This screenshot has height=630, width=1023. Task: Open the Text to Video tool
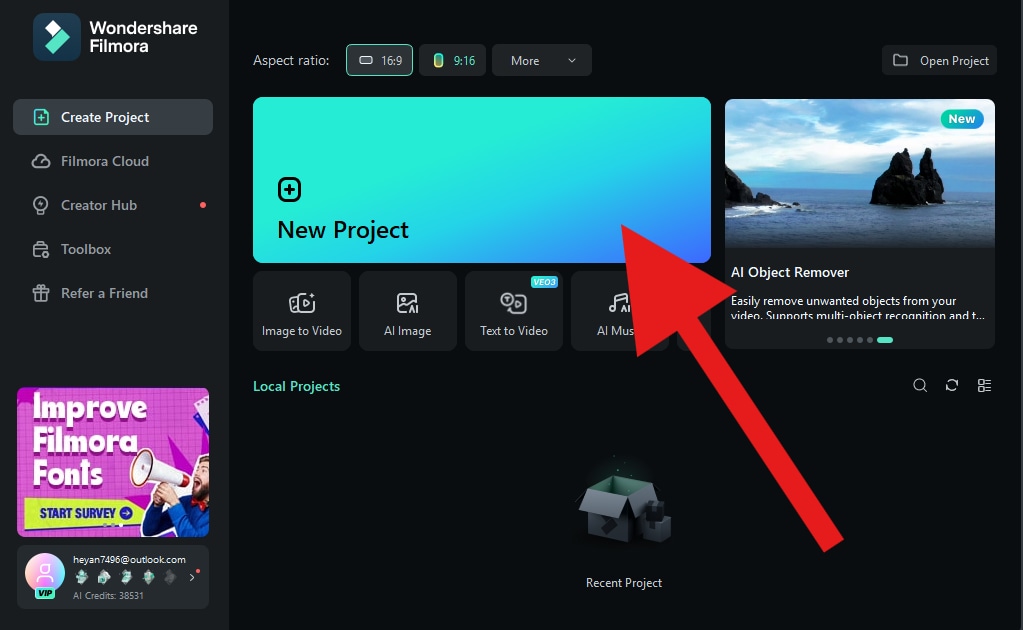(x=514, y=312)
